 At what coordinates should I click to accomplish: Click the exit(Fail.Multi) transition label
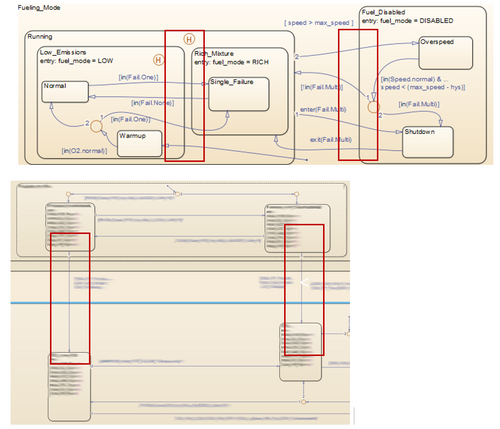pos(331,140)
